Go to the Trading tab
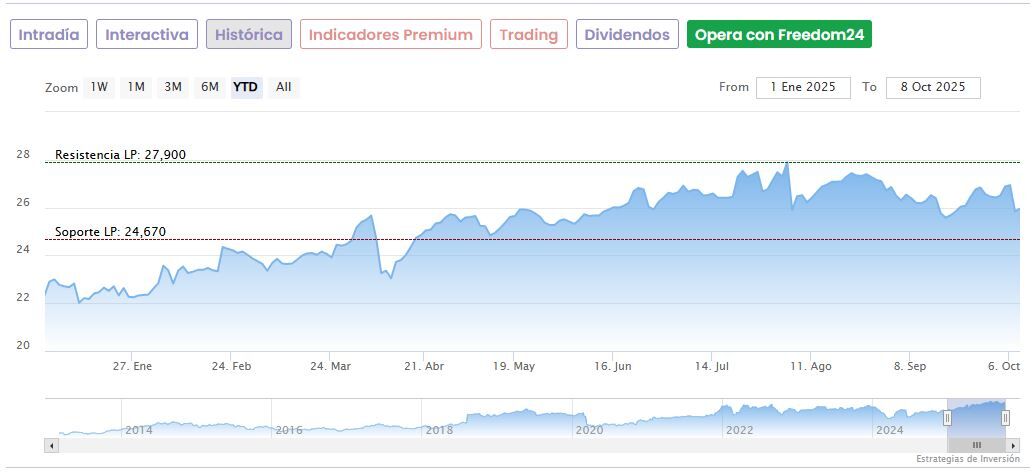This screenshot has width=1036, height=476. (528, 35)
